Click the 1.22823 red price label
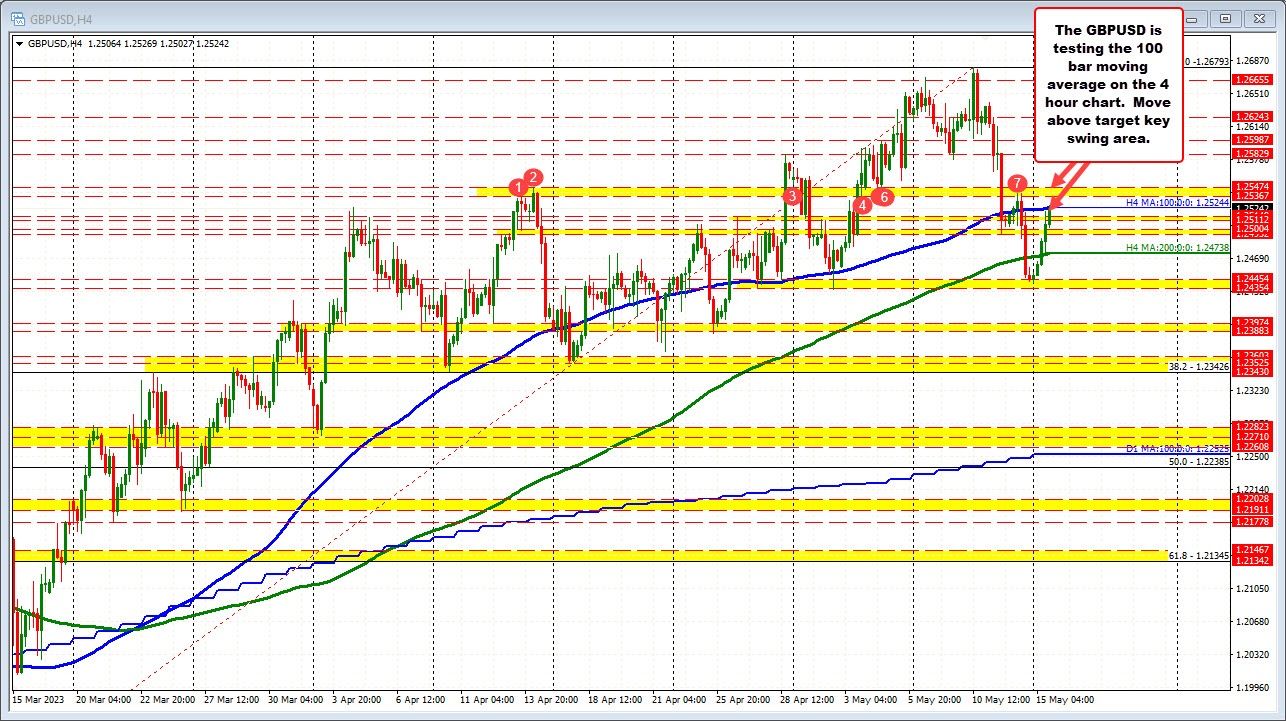This screenshot has width=1286, height=721. tap(1252, 426)
